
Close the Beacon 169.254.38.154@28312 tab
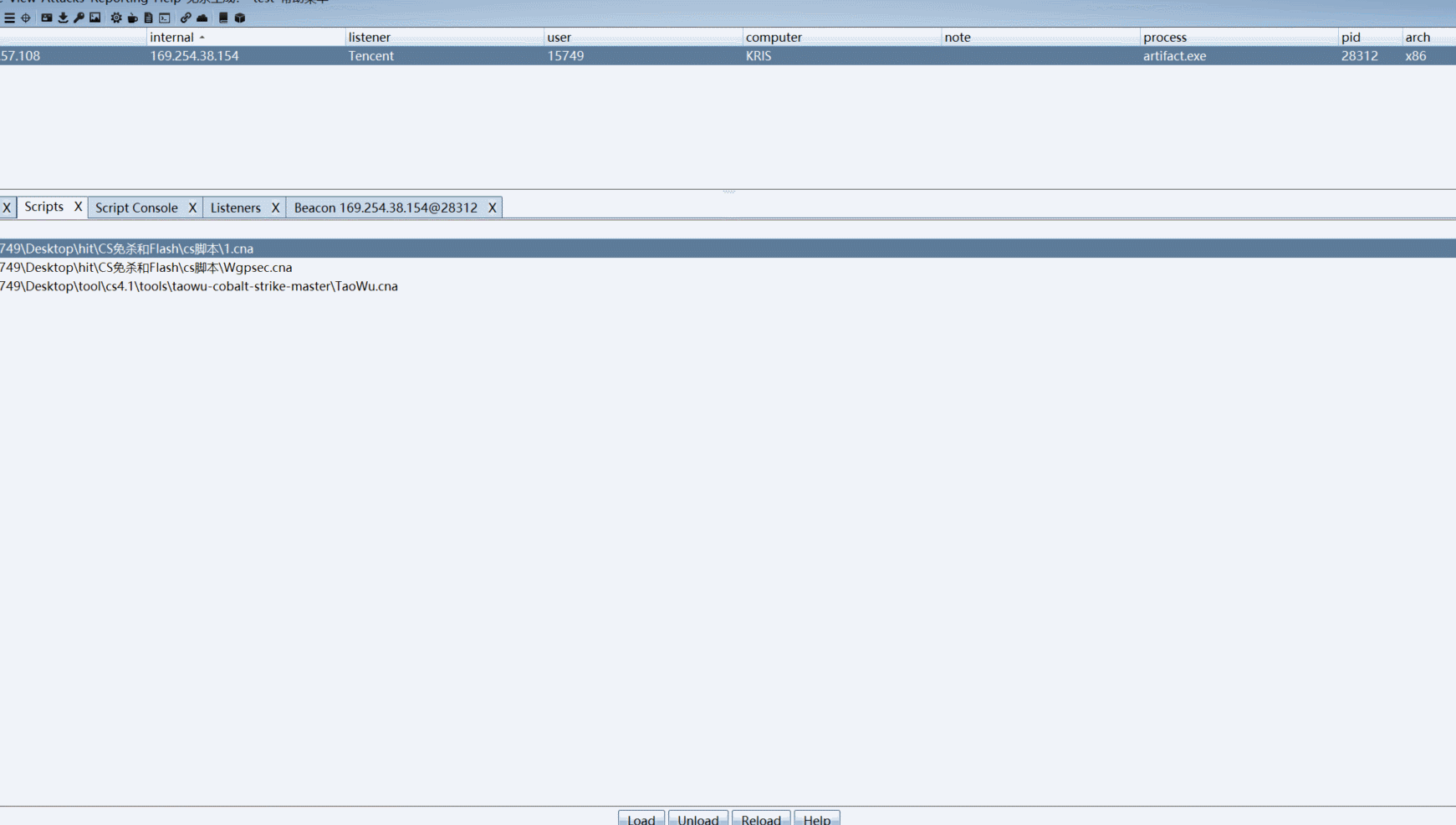[492, 208]
